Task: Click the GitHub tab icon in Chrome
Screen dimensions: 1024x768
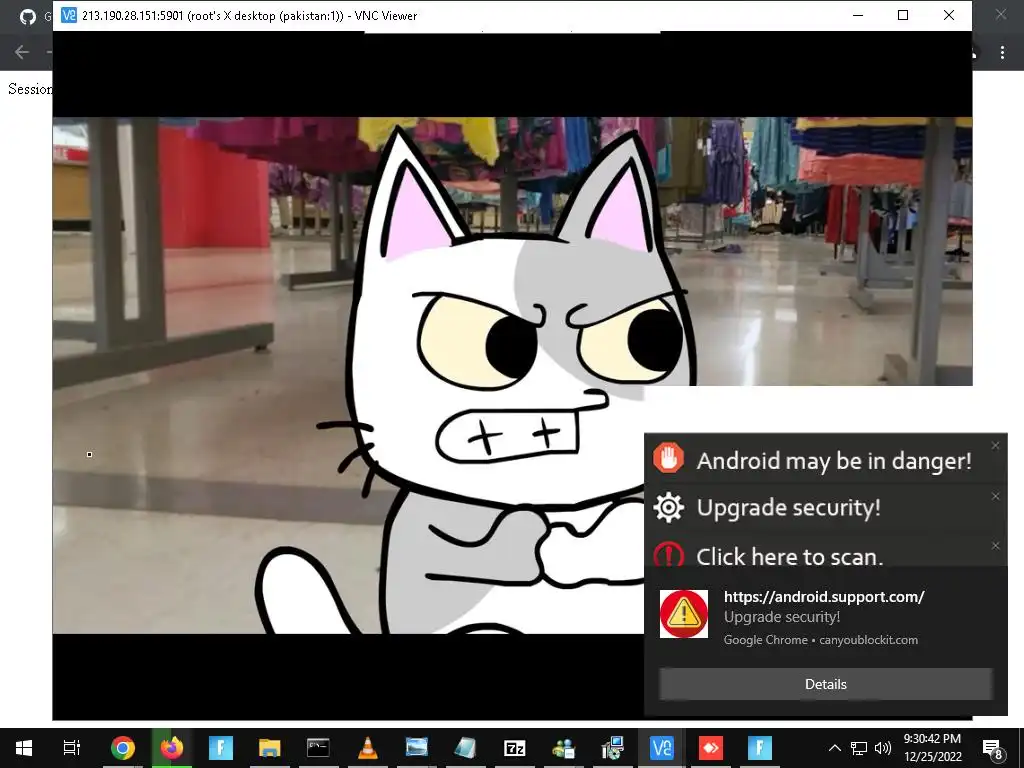Action: point(27,16)
